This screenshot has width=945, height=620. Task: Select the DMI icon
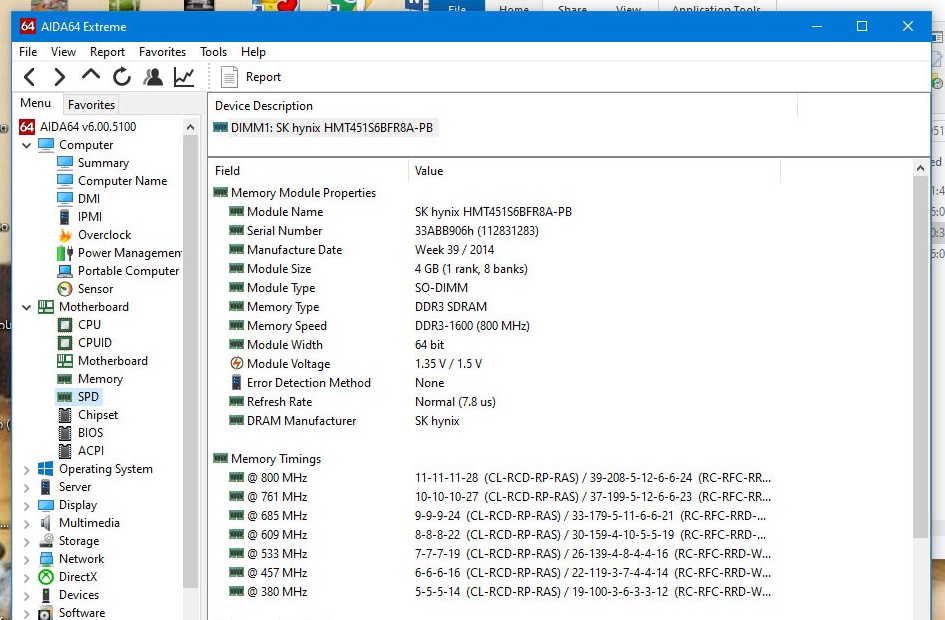(65, 199)
